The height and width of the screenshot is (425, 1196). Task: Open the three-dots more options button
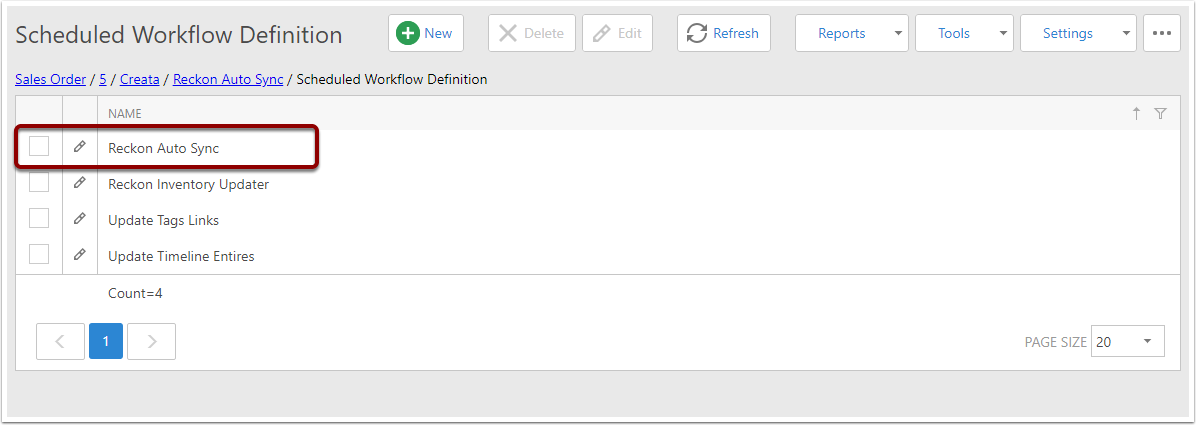1162,34
